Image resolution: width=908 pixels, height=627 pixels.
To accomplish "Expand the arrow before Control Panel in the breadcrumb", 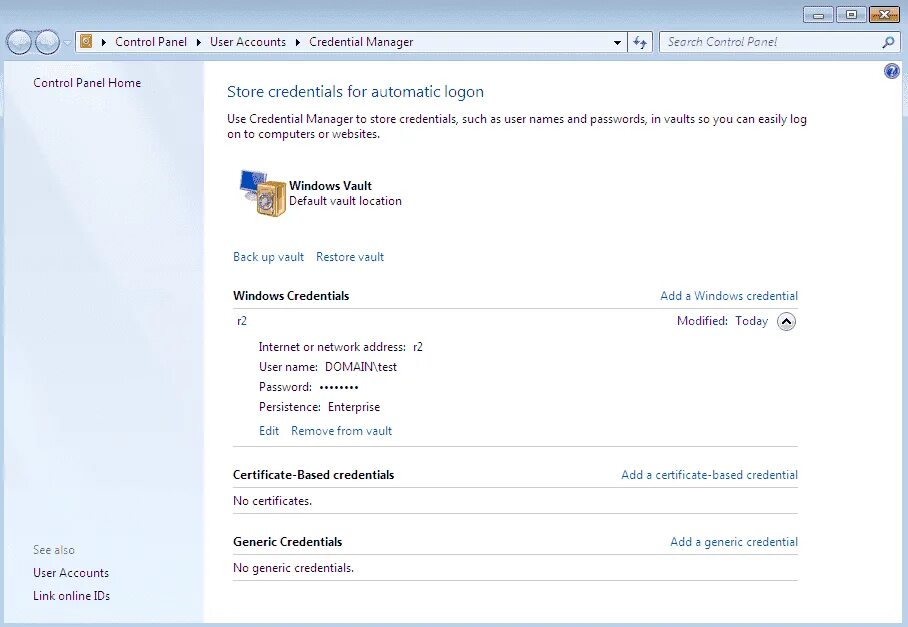I will 104,42.
